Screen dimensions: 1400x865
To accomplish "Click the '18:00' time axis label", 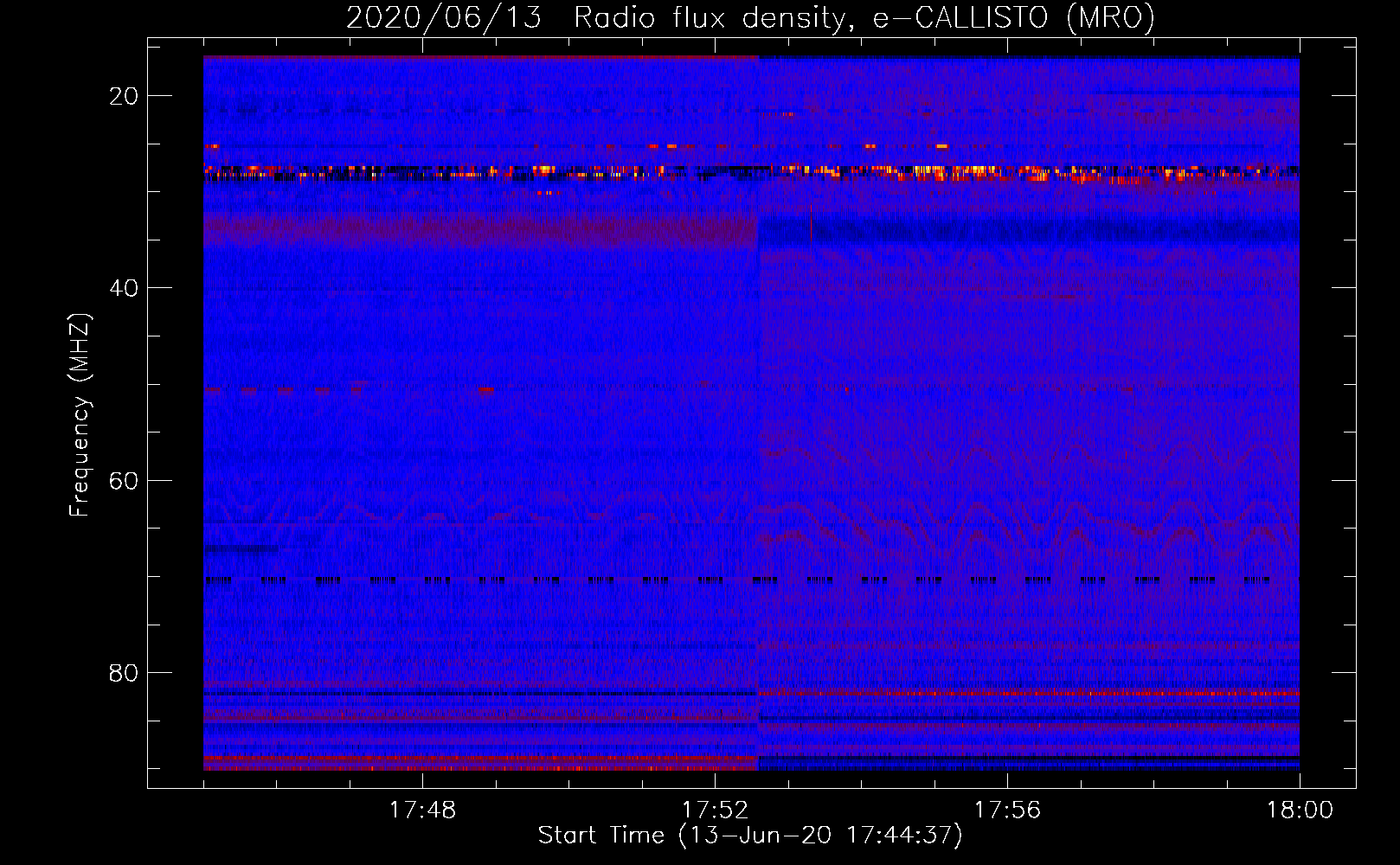I will point(1300,811).
